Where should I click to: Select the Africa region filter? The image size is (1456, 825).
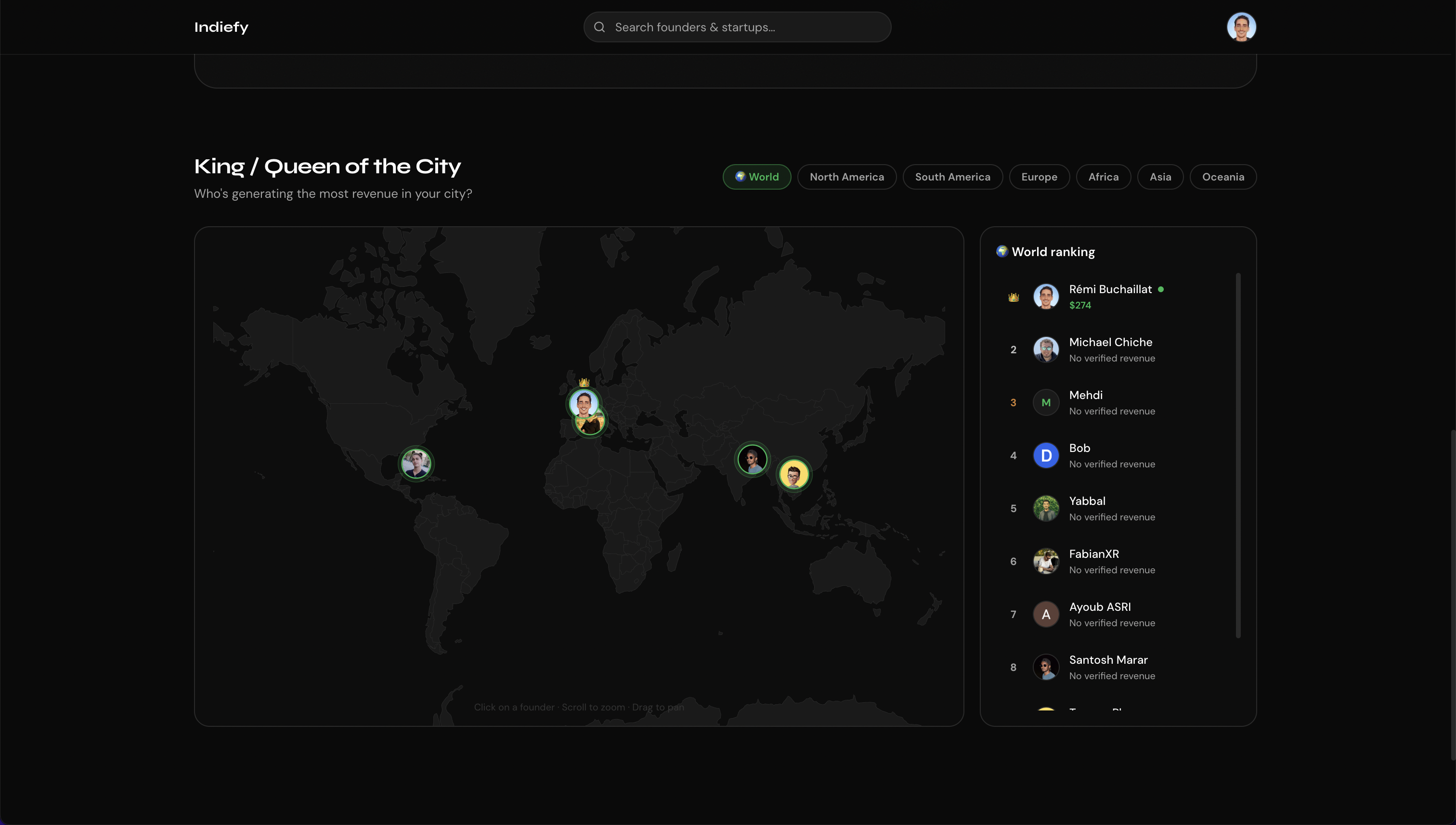(x=1103, y=177)
